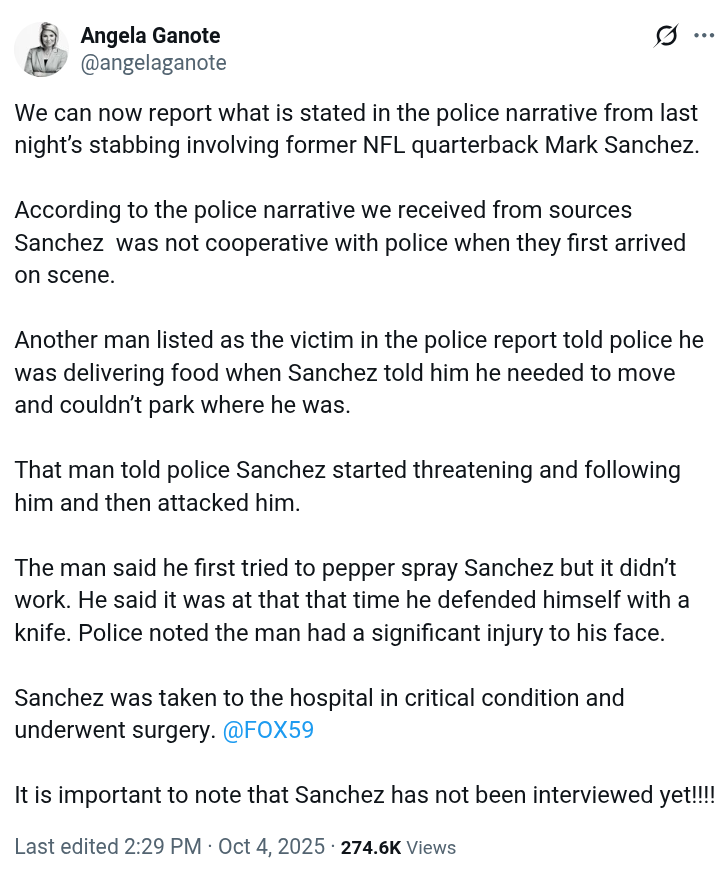This screenshot has height=880, width=727.
Task: Open Angela Ganote's profile picture
Action: click(41, 48)
